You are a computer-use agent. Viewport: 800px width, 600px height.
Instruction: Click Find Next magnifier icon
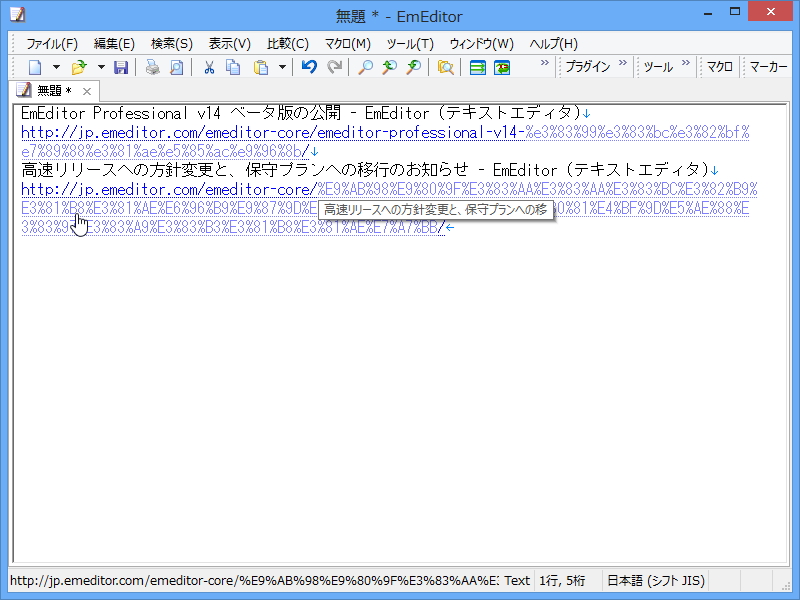(414, 67)
